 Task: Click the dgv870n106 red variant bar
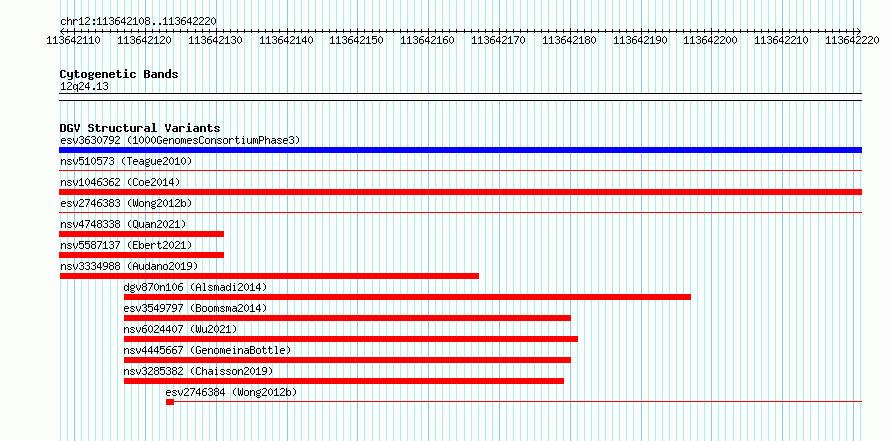407,297
